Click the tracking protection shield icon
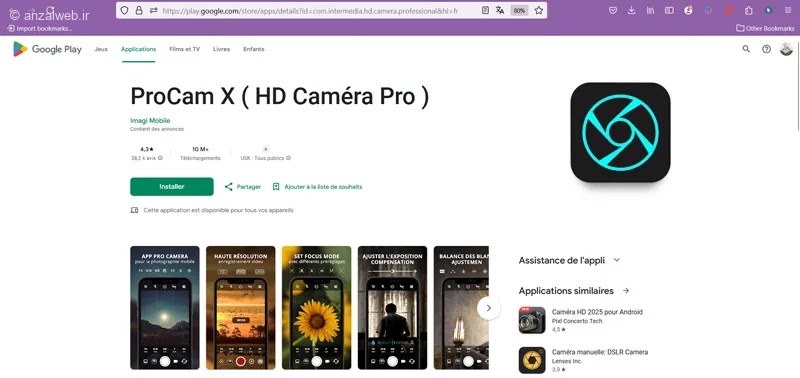 (x=123, y=10)
